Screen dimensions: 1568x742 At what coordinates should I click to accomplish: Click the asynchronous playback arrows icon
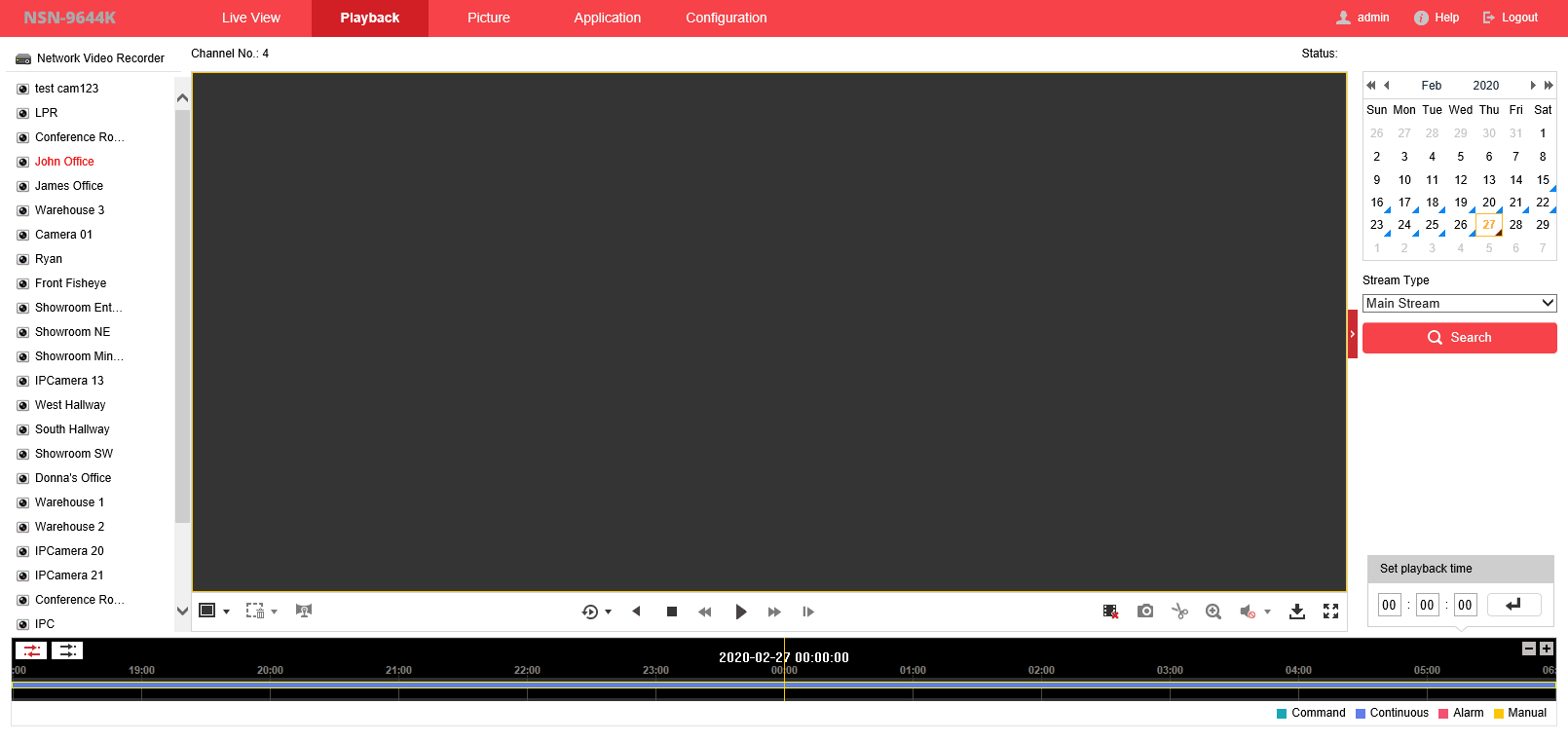tap(67, 650)
